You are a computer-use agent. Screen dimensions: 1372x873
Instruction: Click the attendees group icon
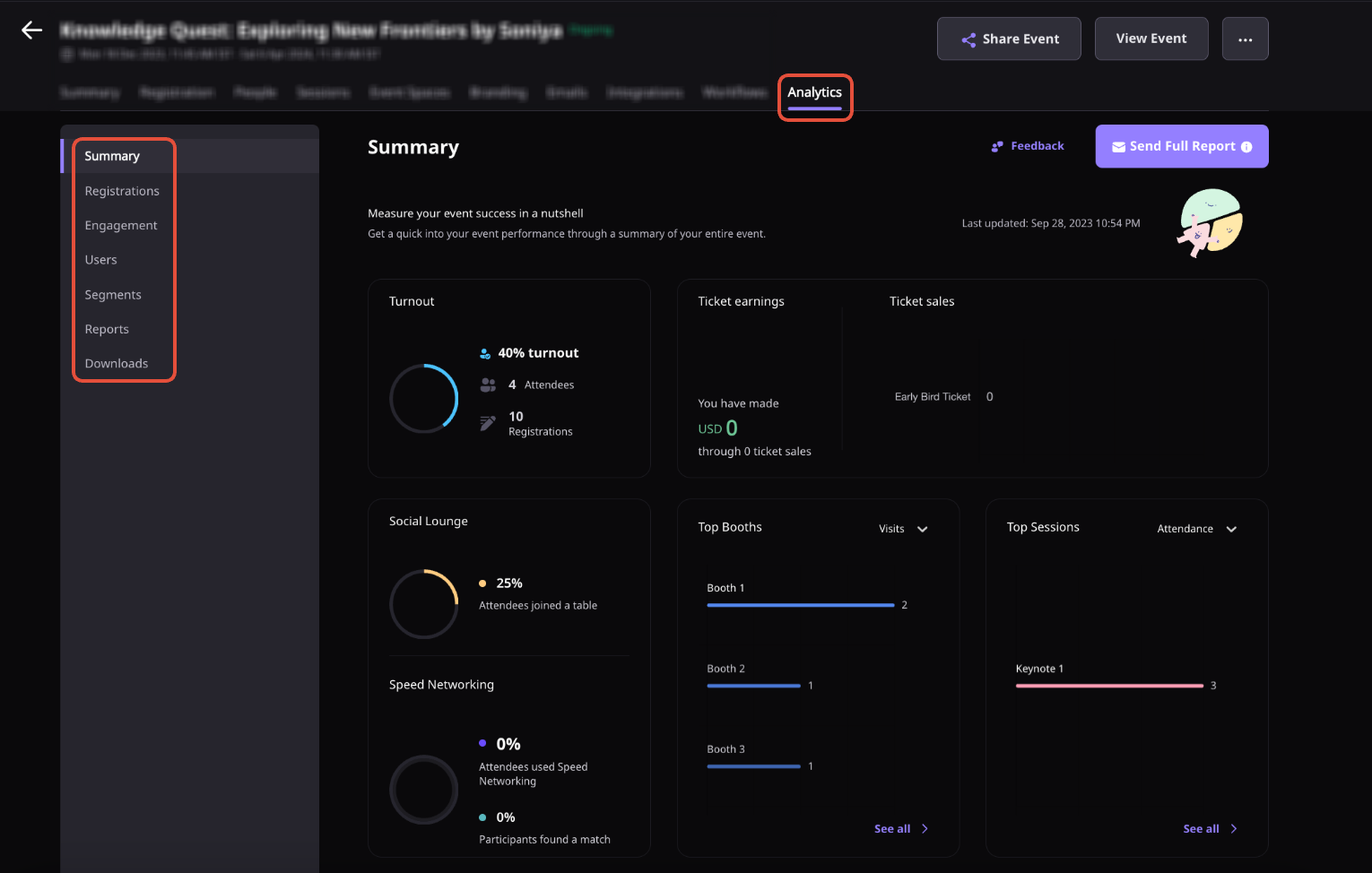[488, 385]
